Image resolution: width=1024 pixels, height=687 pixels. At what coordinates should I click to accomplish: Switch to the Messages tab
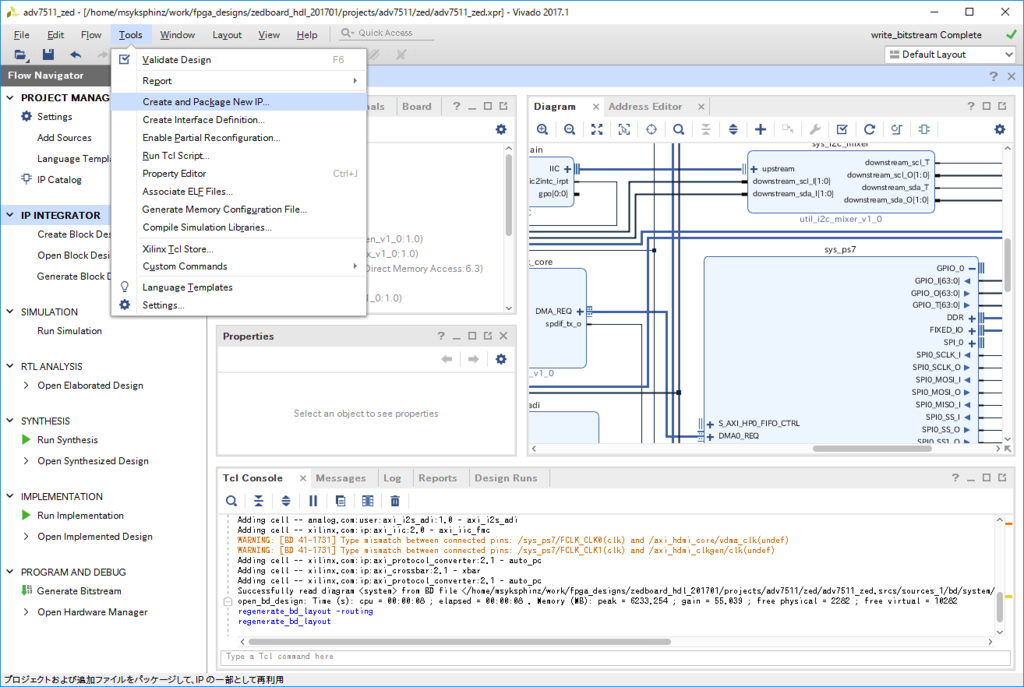tap(340, 478)
